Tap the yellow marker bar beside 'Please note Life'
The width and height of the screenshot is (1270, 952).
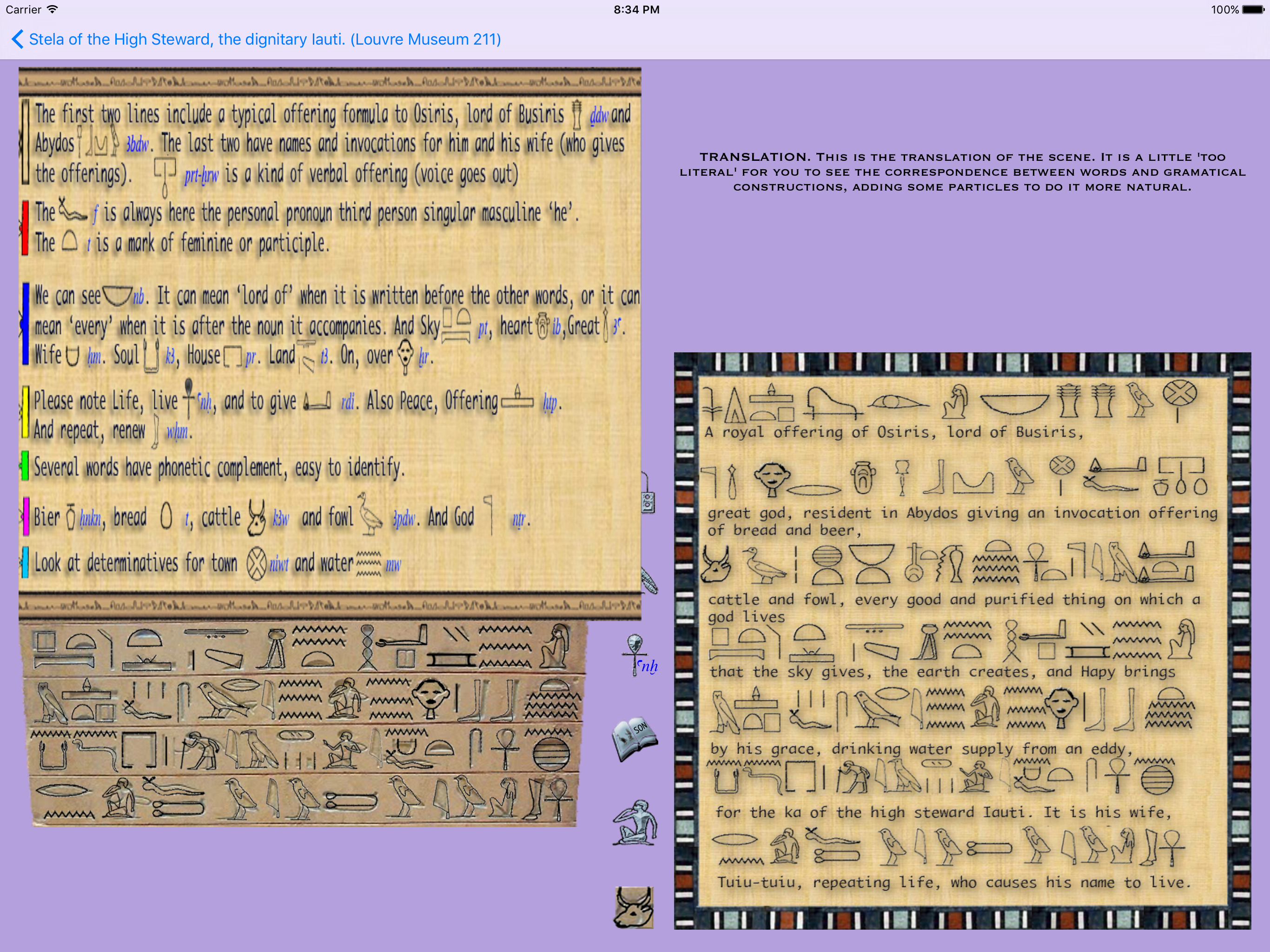[x=25, y=412]
